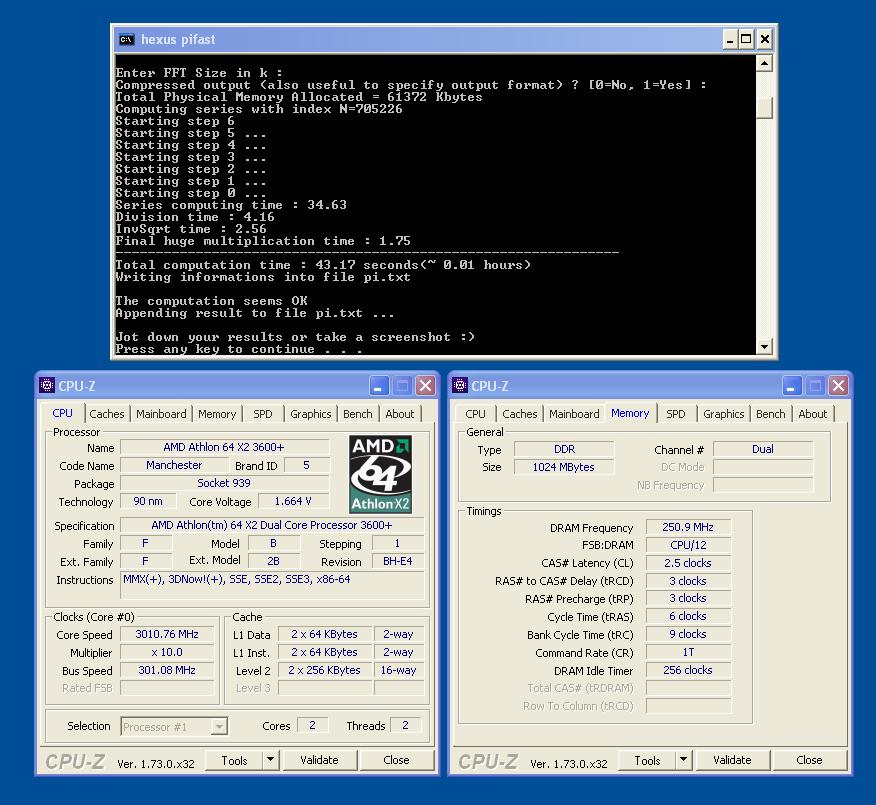Minimize the right CPU-Z Memory window
The height and width of the screenshot is (805, 876).
coord(791,385)
